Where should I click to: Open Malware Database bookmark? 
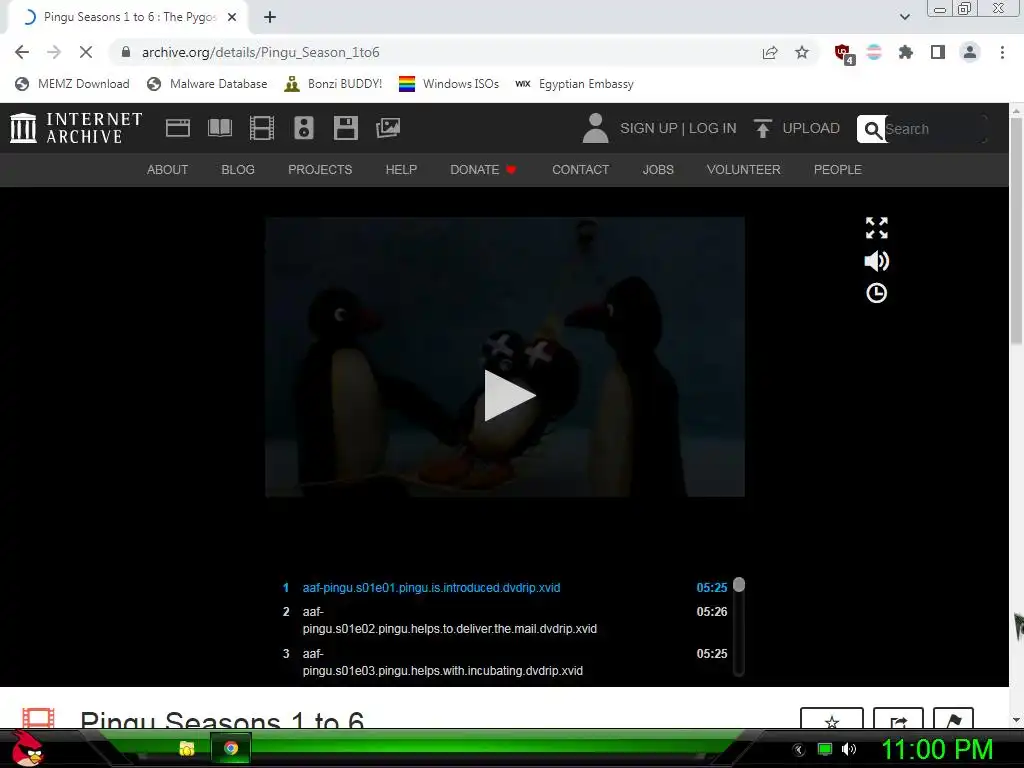click(x=208, y=84)
